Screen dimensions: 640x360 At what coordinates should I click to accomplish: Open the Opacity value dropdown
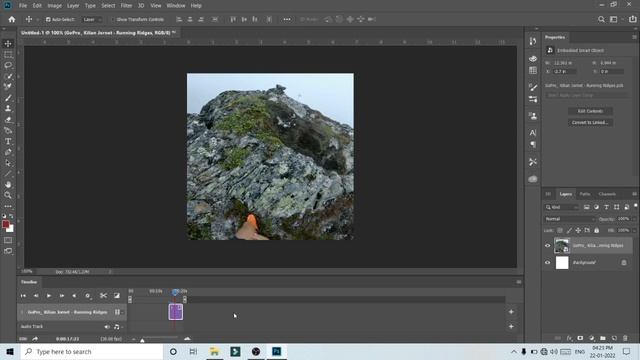pos(633,219)
